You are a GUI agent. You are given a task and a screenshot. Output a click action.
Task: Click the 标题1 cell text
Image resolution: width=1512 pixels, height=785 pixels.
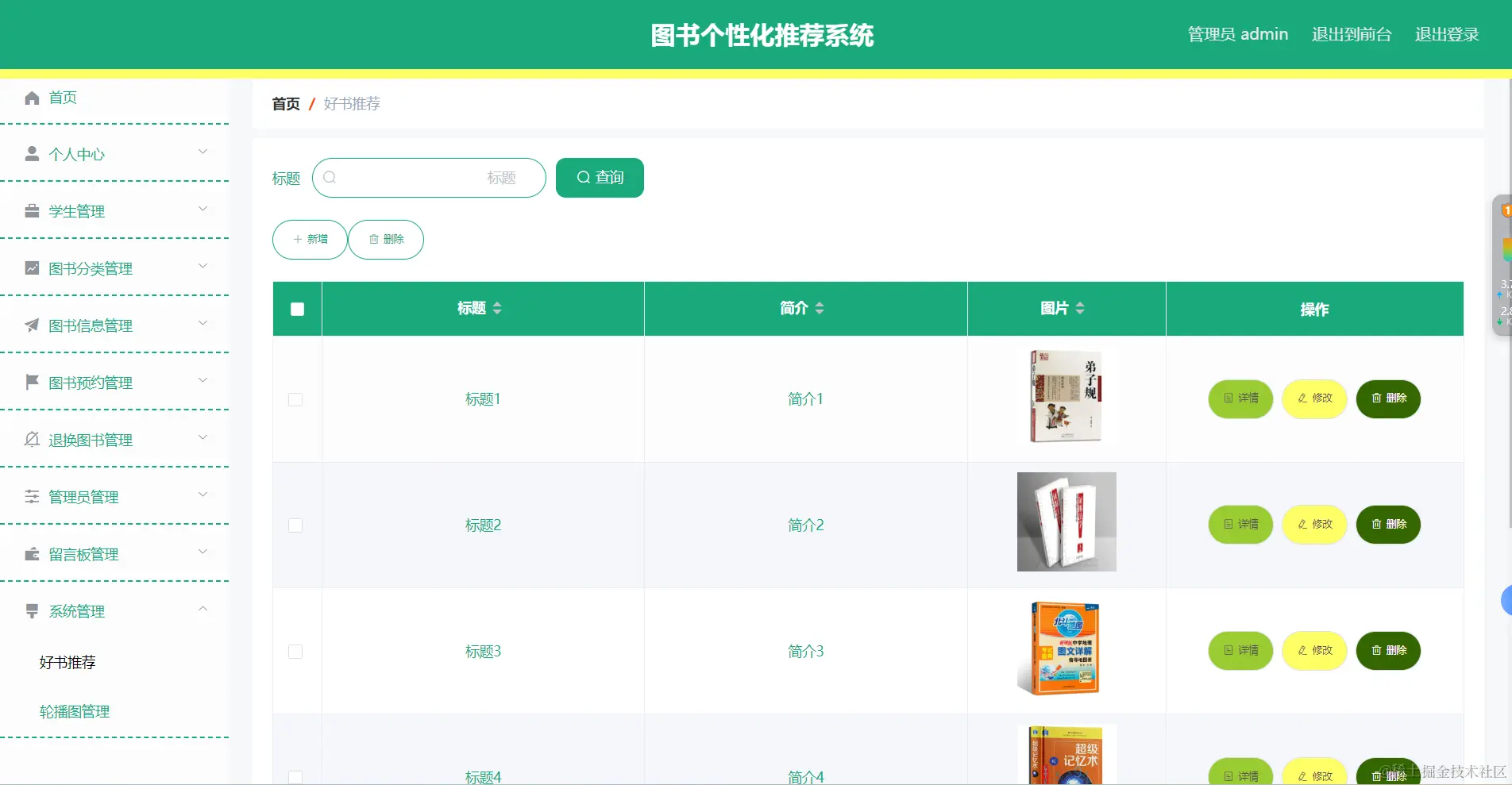(x=483, y=399)
